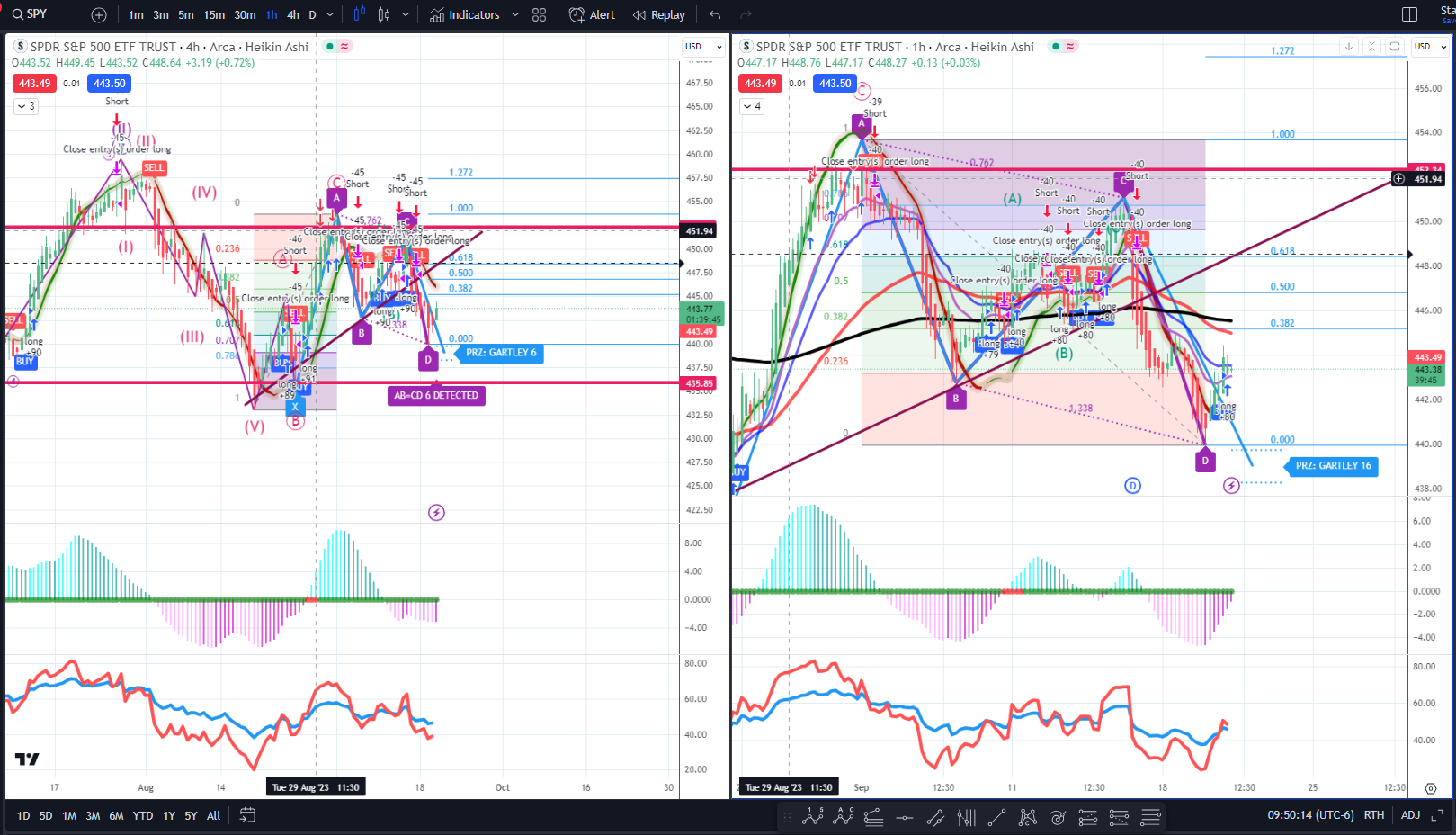Start bar Replay mode
The height and width of the screenshot is (835, 1456).
click(x=658, y=15)
